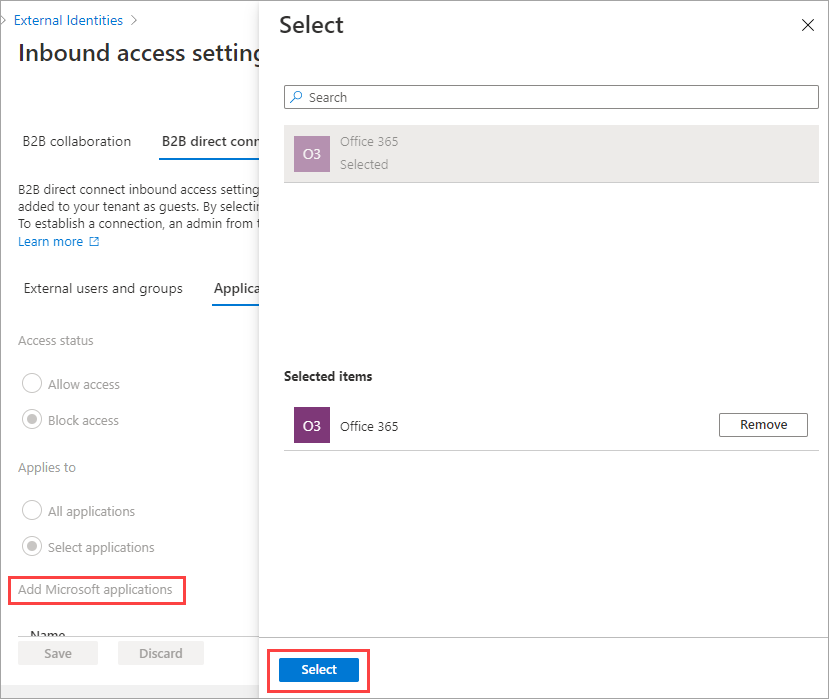Image resolution: width=829 pixels, height=699 pixels.
Task: Click the Office 365 icon under Selected items
Action: (x=310, y=424)
